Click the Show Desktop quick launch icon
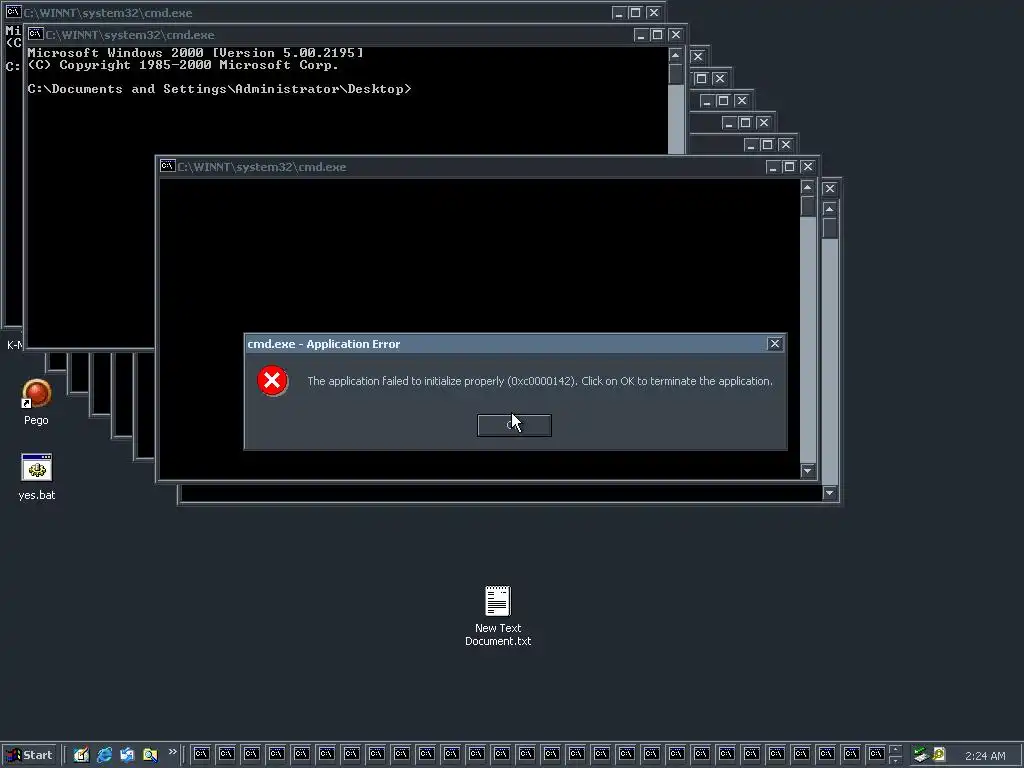This screenshot has height=768, width=1024. 81,755
